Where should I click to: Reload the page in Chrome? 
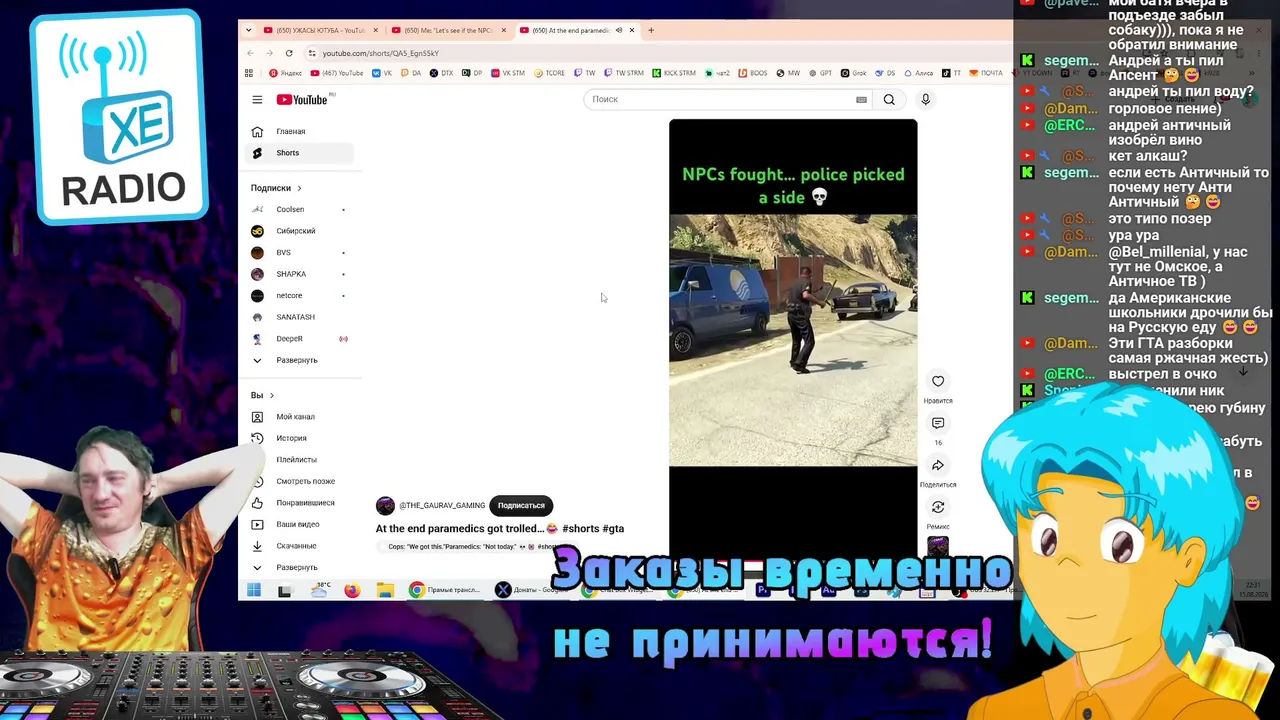pos(289,53)
